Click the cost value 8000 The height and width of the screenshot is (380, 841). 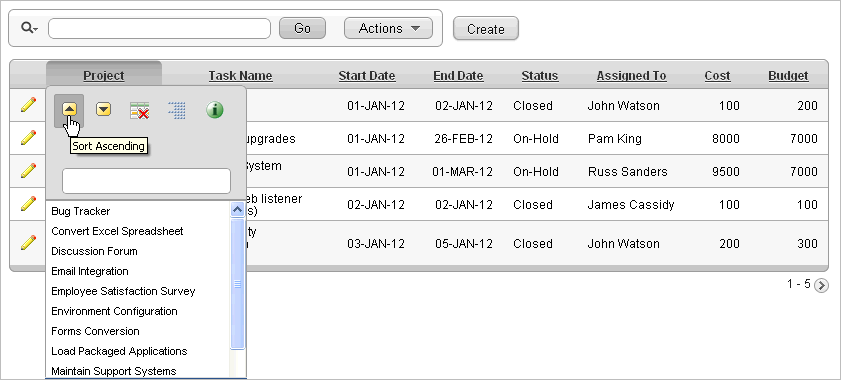pos(726,139)
